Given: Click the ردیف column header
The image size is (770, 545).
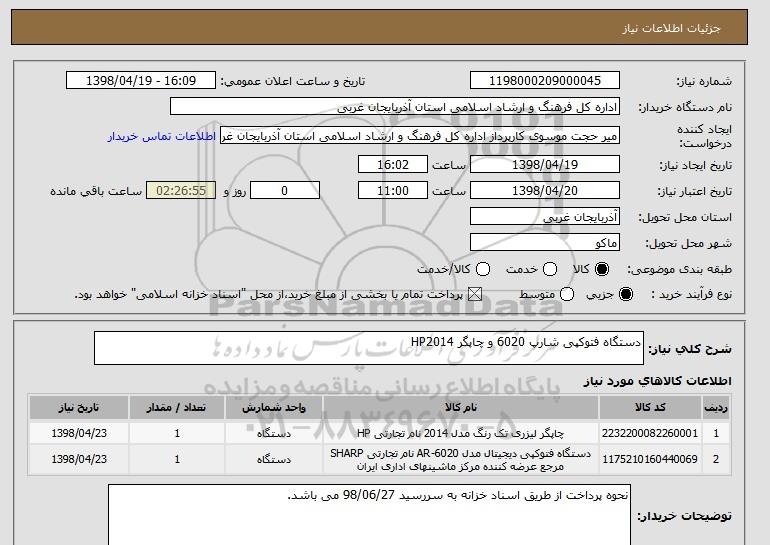Looking at the screenshot, I should coord(715,408).
